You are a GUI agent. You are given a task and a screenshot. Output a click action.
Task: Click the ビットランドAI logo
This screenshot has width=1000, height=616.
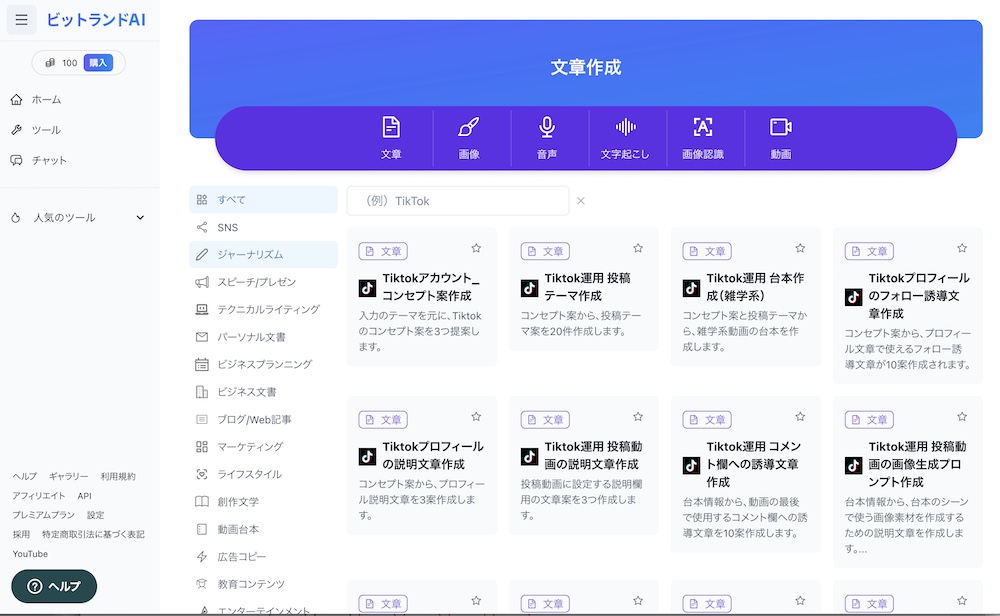tap(96, 20)
